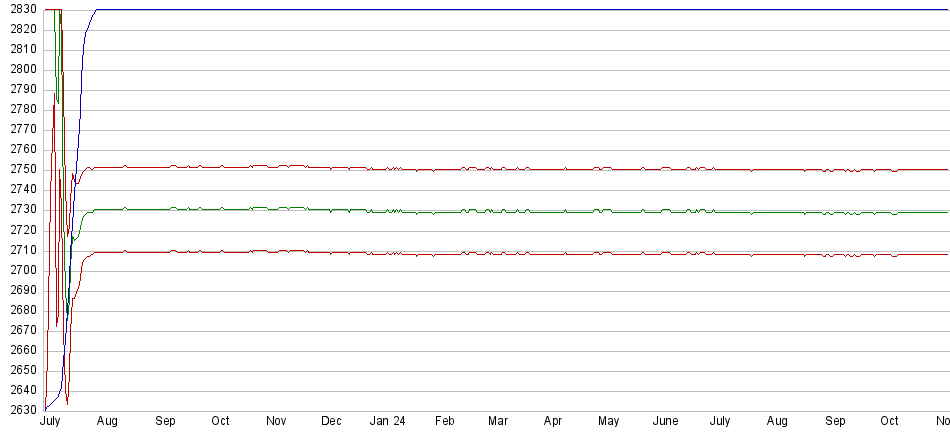Image resolution: width=950 pixels, height=435 pixels.
Task: Click the flat line at 2830 level
Action: coord(500,10)
